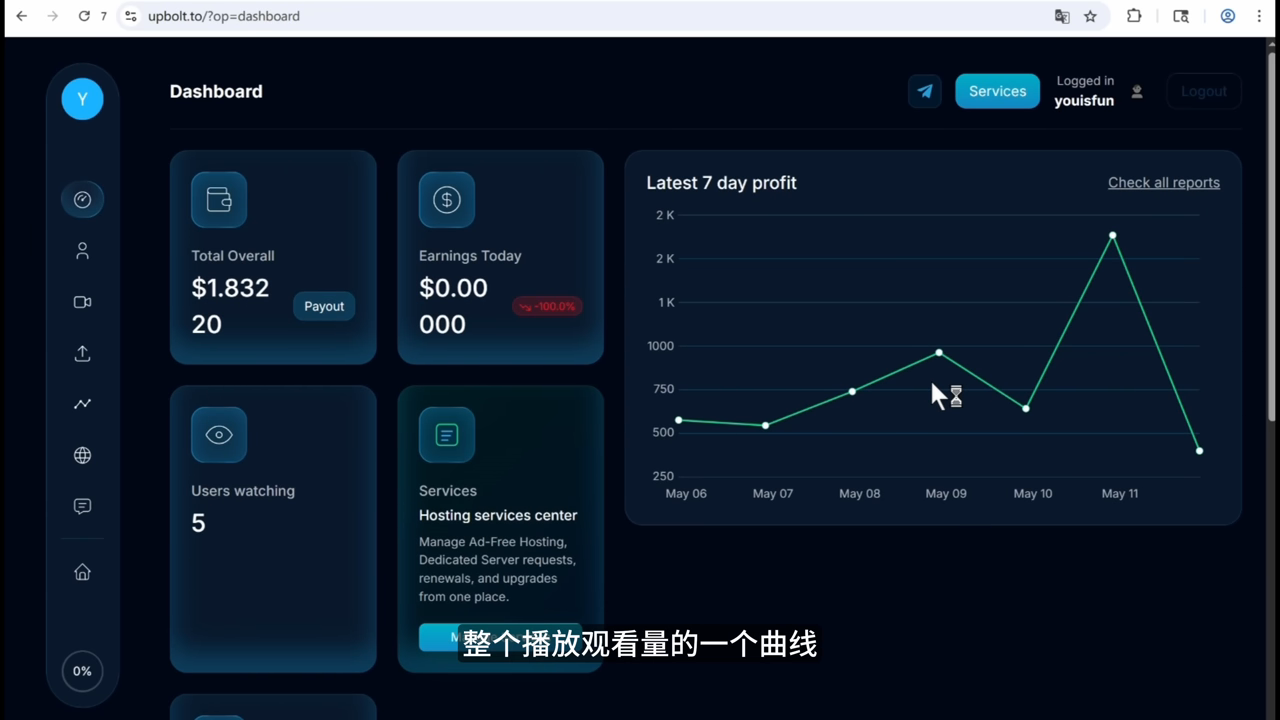The height and width of the screenshot is (720, 1280).
Task: Click the May 06 data point on chart
Action: click(679, 420)
